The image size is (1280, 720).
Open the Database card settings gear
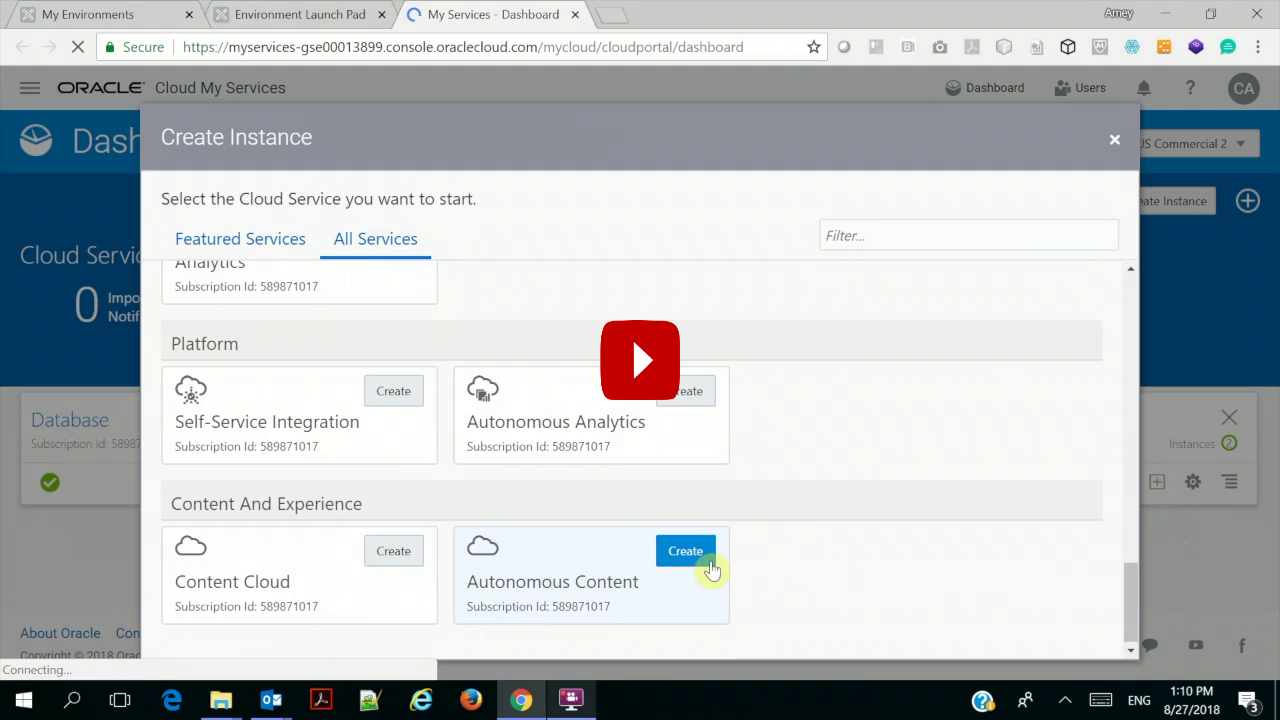pyautogui.click(x=1193, y=482)
